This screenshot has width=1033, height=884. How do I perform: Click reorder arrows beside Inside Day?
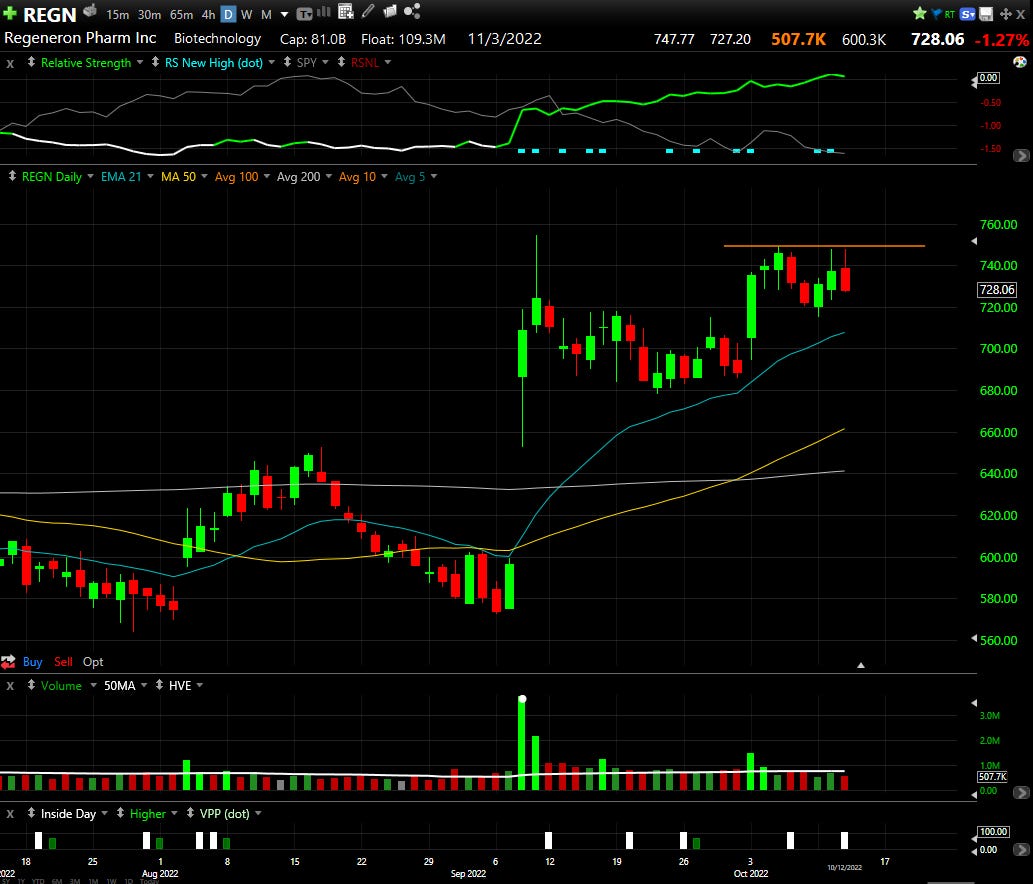[31, 813]
